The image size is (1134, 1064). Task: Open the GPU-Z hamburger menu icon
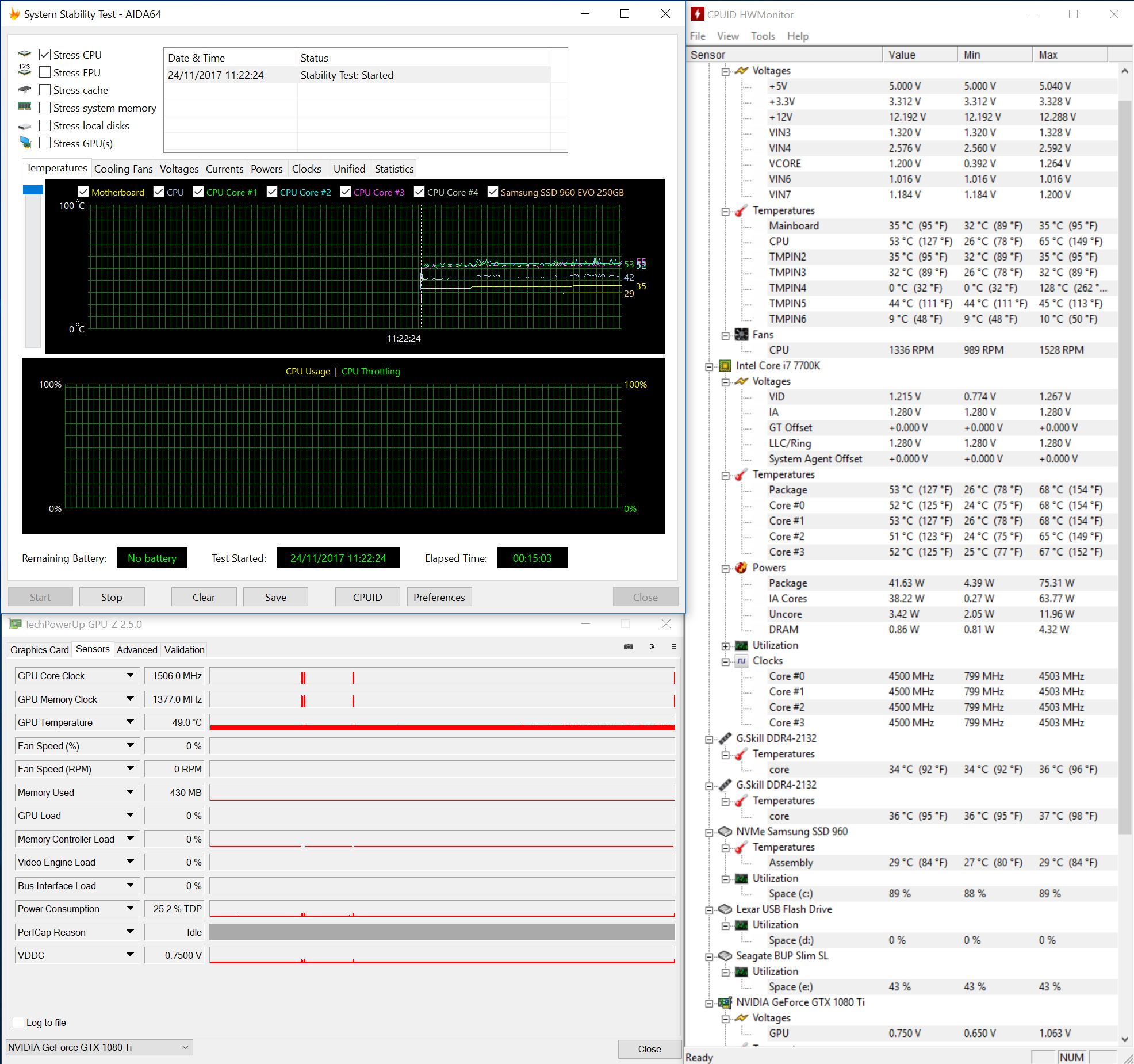click(673, 646)
